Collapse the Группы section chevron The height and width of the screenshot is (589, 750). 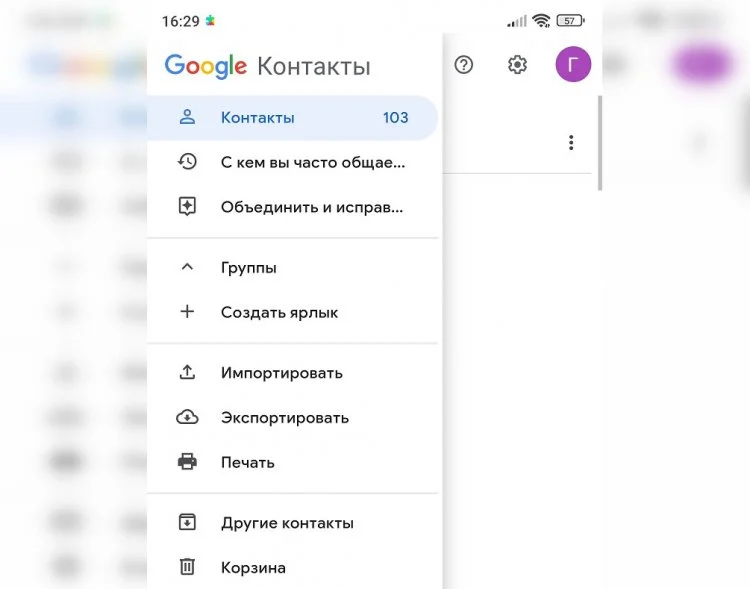pyautogui.click(x=187, y=267)
